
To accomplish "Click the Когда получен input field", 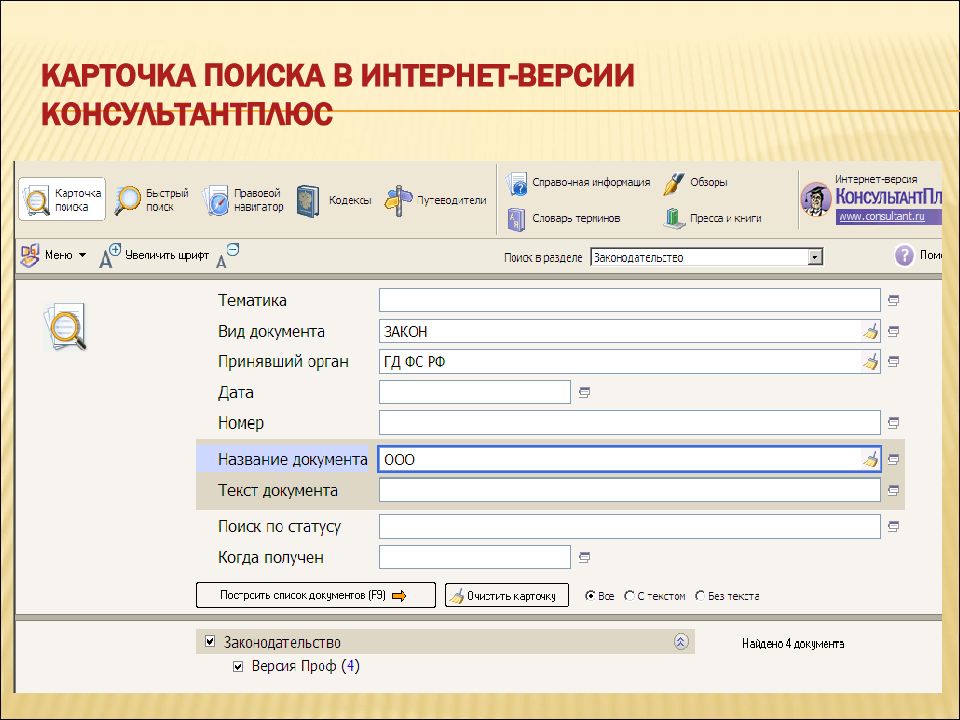I will tap(474, 557).
